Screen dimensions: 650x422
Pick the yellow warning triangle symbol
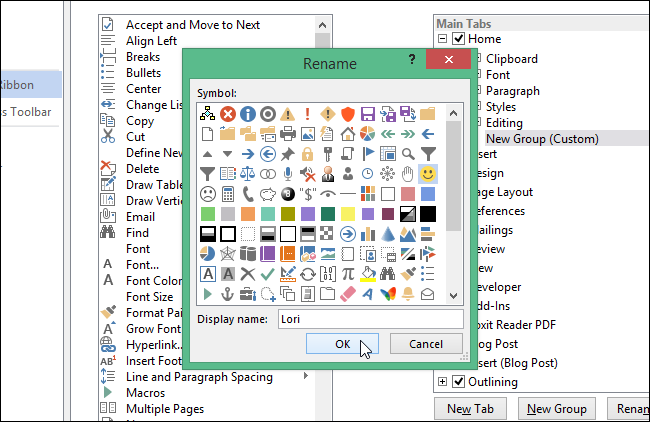pos(288,114)
